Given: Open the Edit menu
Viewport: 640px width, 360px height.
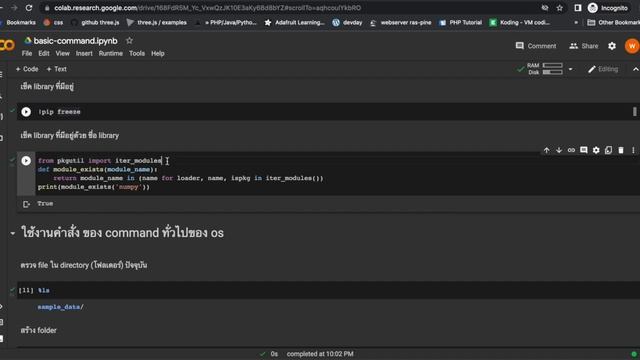Looking at the screenshot, I should (44, 53).
